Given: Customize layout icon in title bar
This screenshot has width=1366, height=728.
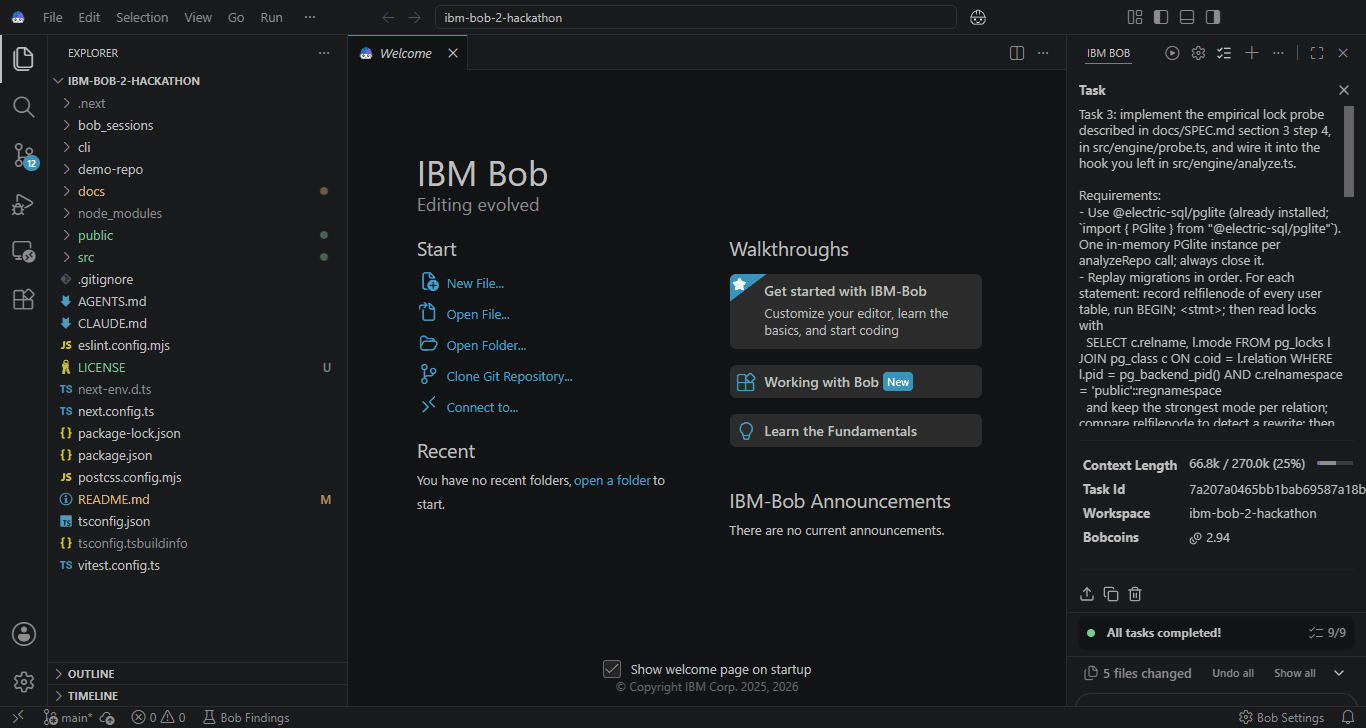Looking at the screenshot, I should coord(1135,17).
